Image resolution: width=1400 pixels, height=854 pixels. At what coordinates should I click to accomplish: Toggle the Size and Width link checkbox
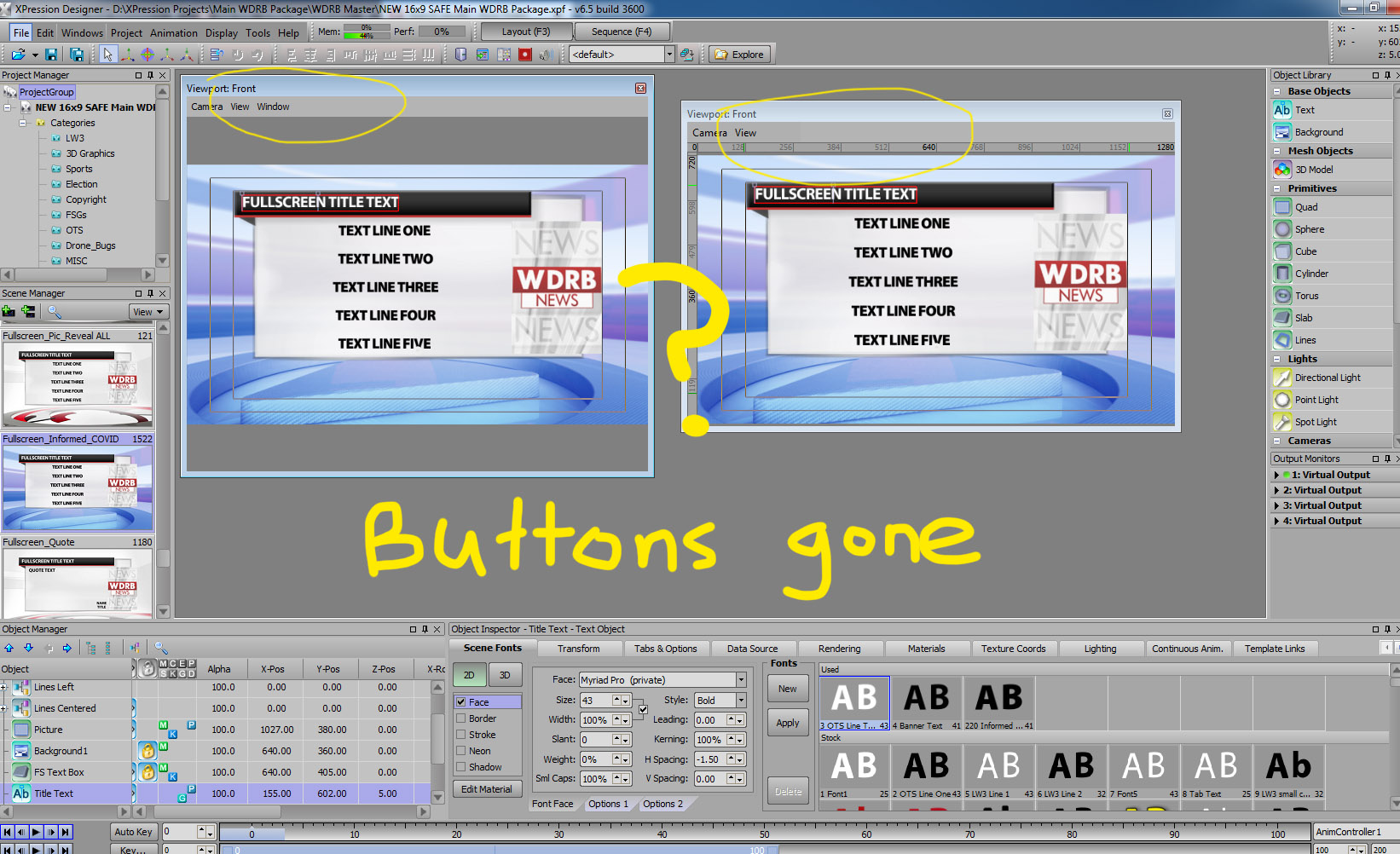tap(643, 709)
